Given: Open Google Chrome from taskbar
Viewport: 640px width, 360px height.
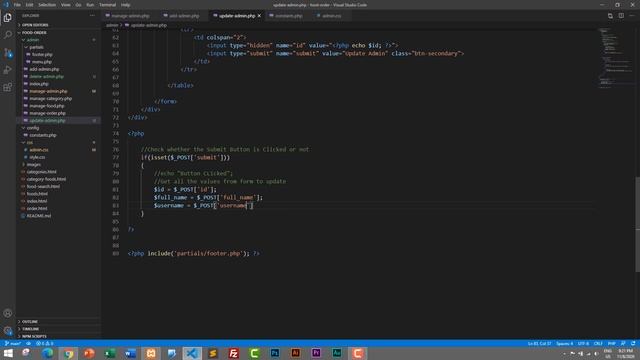Looking at the screenshot, I should 68,353.
